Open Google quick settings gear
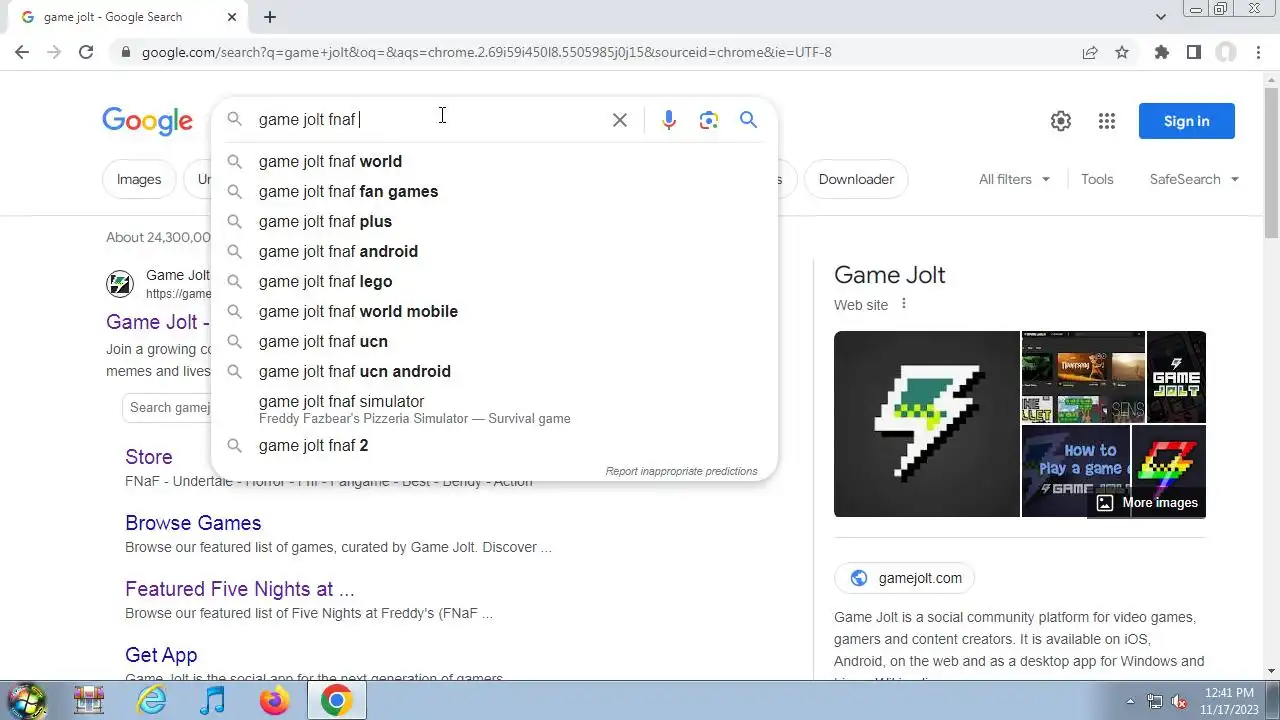 coord(1061,121)
